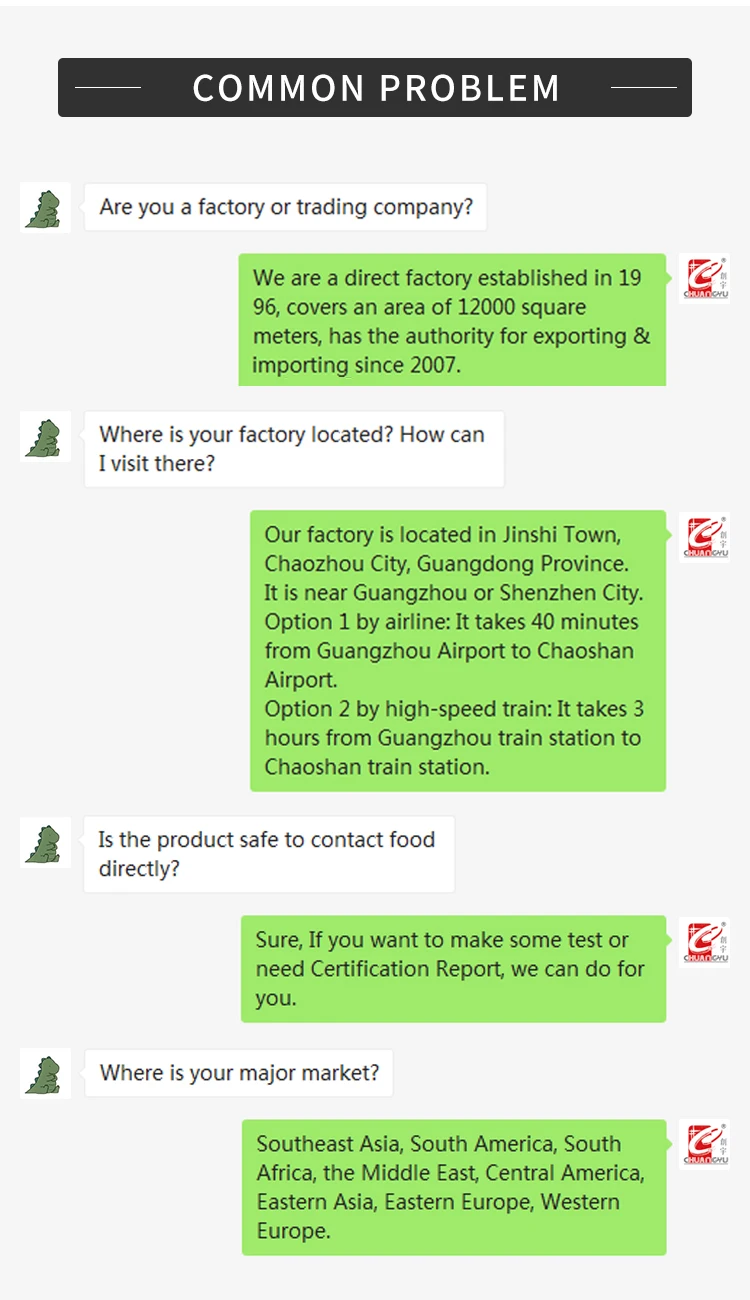Select the 'Are you a factory or trading company?' bubble
750x1300 pixels.
click(x=286, y=208)
